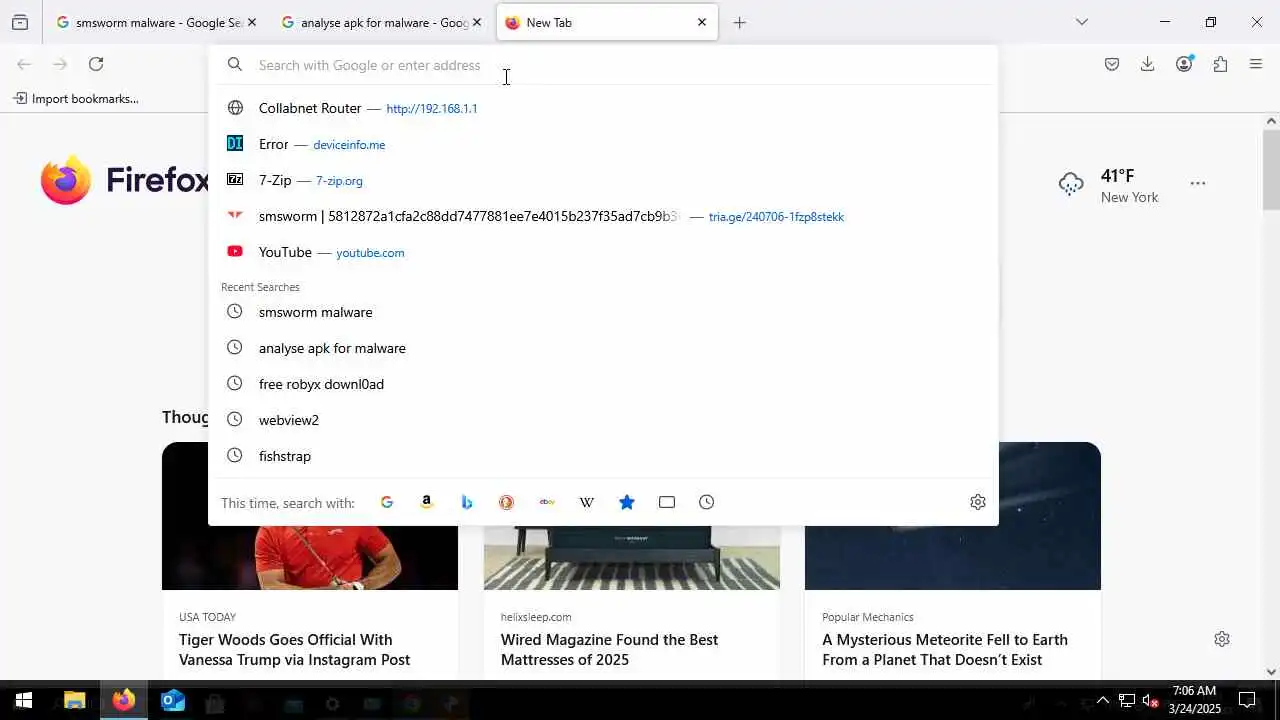
Task: Search this time with Amazon icon
Action: tap(427, 502)
